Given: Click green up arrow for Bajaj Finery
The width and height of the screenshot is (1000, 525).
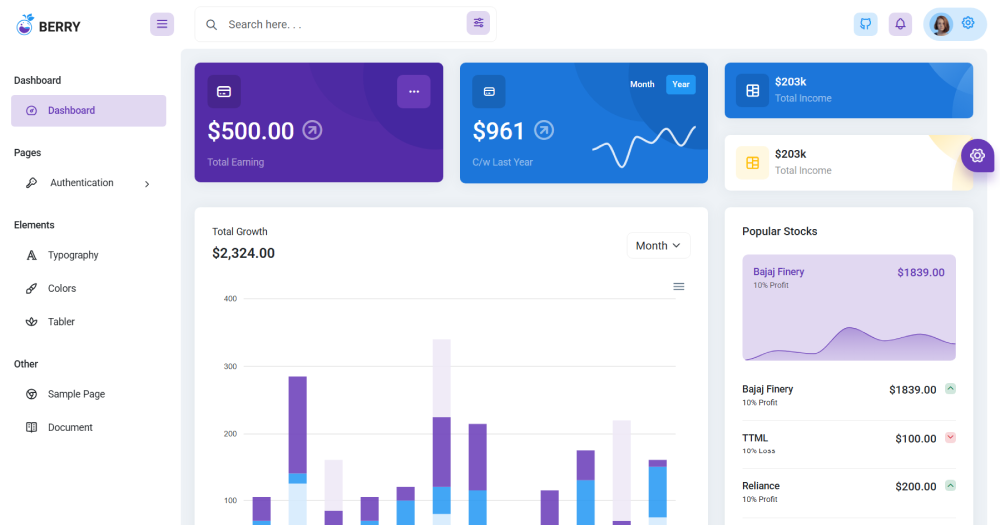Looking at the screenshot, I should tap(950, 388).
